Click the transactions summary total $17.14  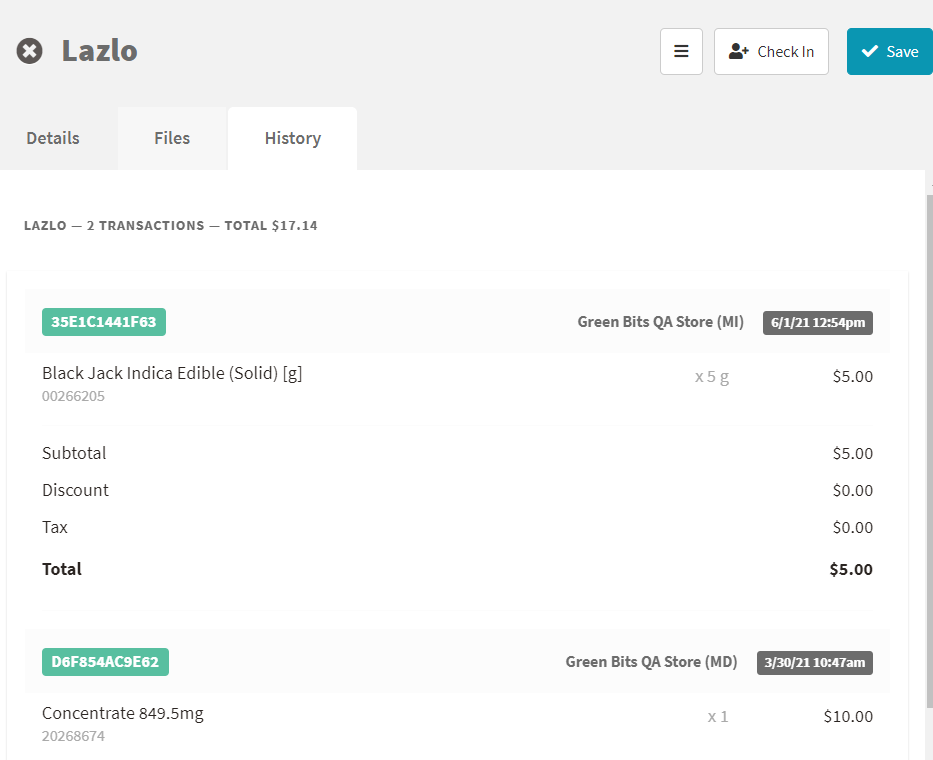tap(295, 226)
